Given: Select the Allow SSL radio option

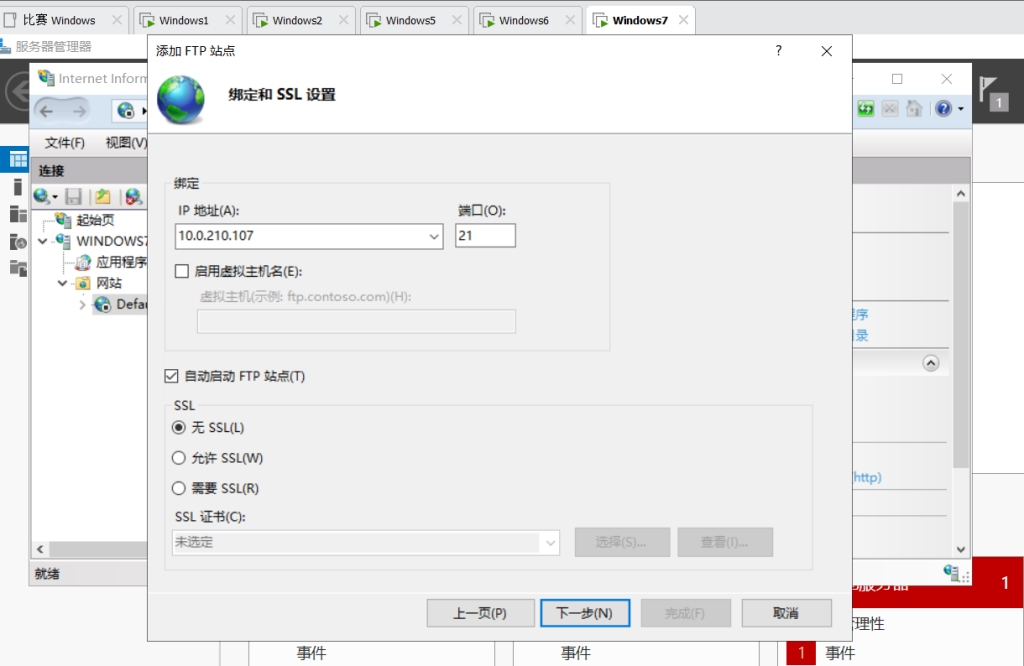Looking at the screenshot, I should (179, 458).
